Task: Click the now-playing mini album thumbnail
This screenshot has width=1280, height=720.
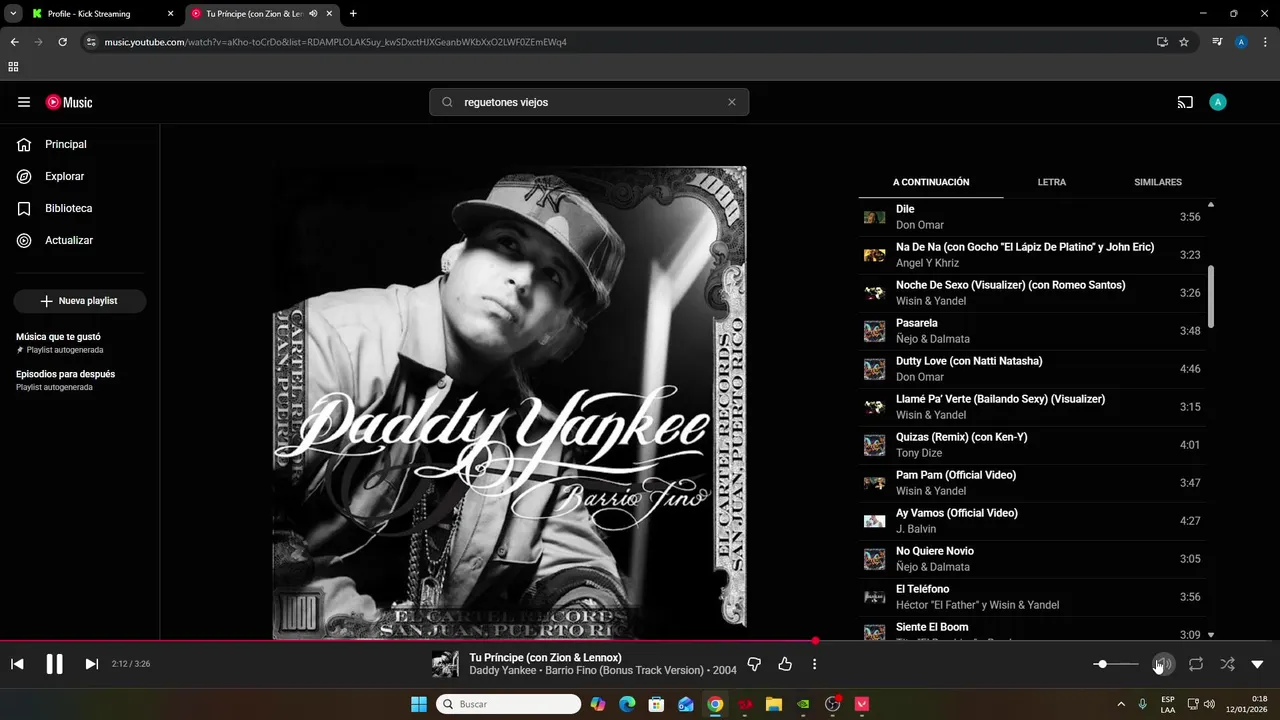Action: 445,664
